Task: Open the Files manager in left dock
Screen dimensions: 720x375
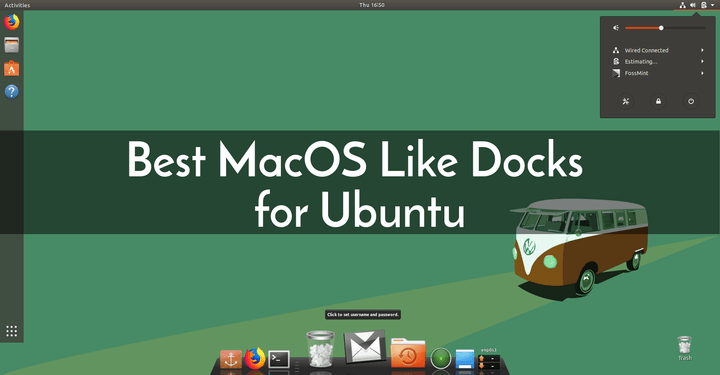Action: coord(11,45)
